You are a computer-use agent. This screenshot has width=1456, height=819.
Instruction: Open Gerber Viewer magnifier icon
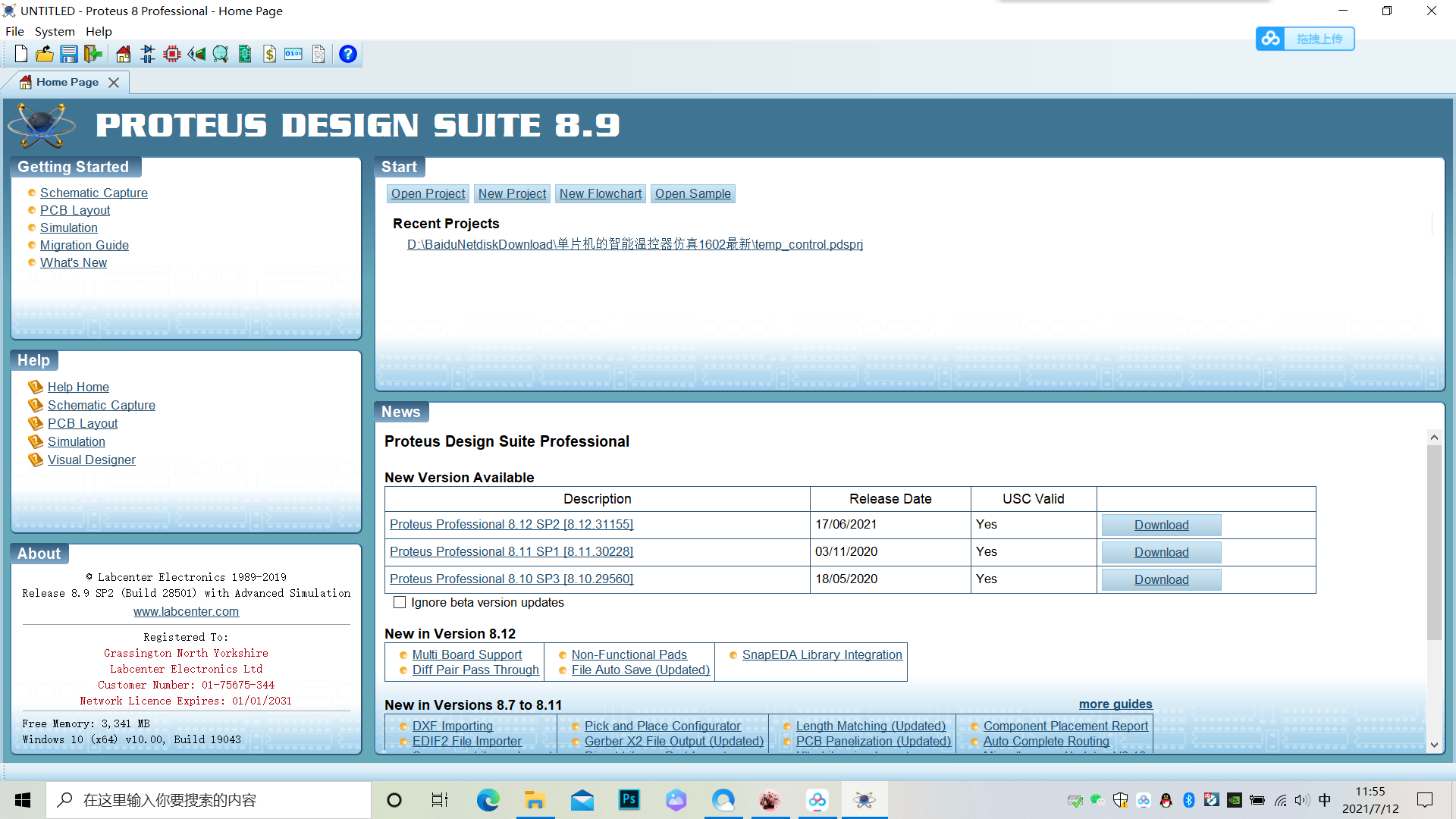pos(221,54)
